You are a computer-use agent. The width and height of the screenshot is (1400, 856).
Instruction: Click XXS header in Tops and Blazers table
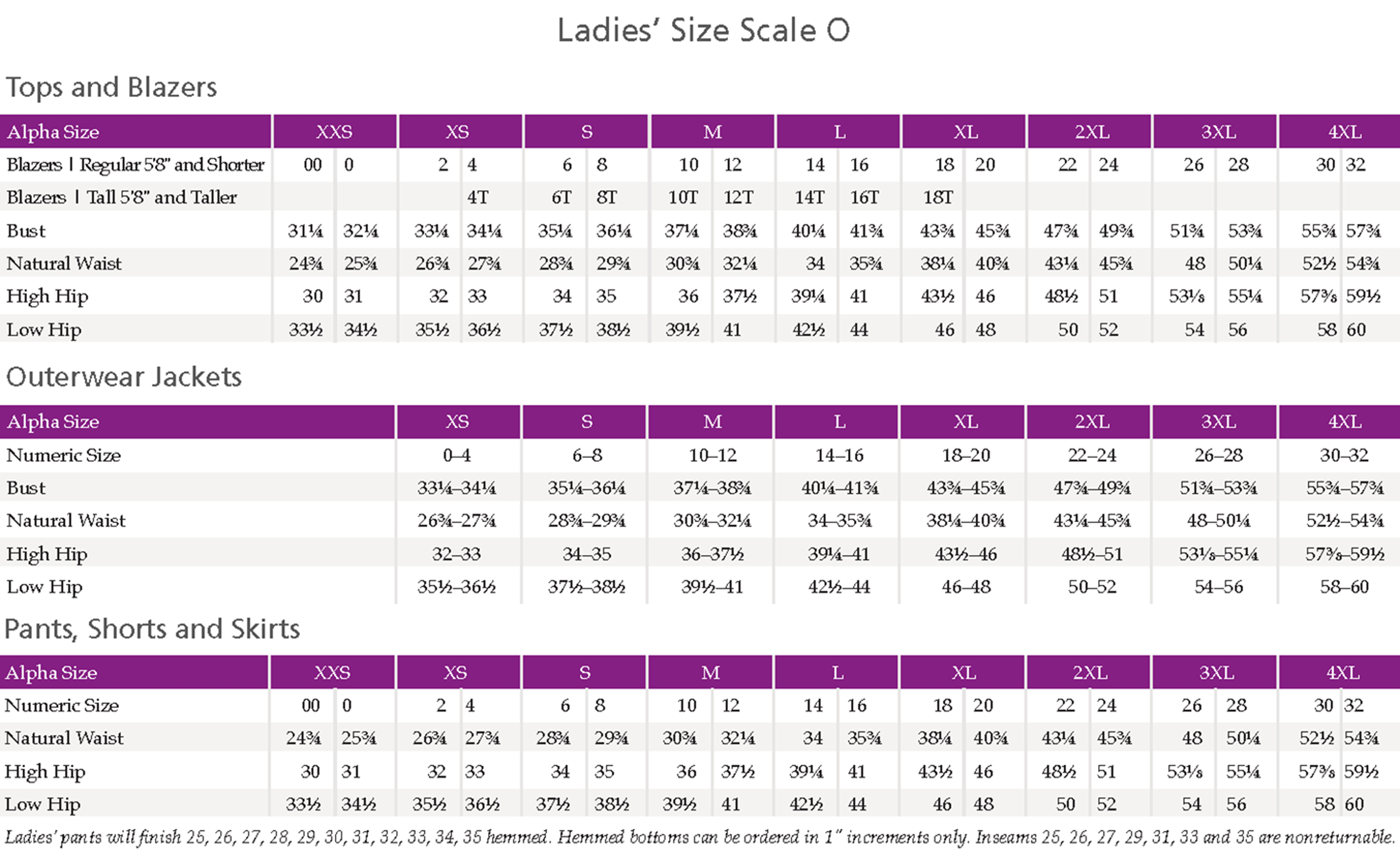click(x=334, y=132)
